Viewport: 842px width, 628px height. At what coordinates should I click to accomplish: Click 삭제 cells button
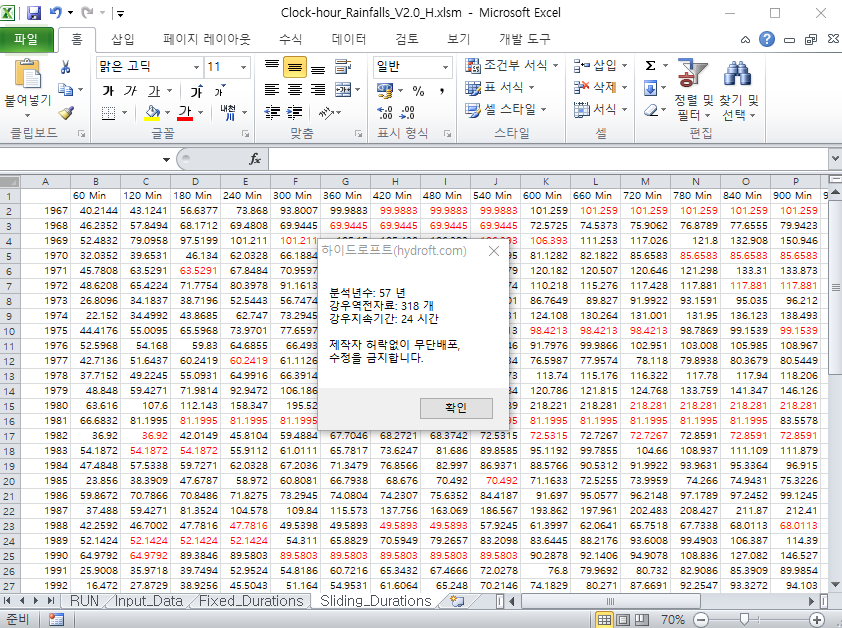(600, 87)
